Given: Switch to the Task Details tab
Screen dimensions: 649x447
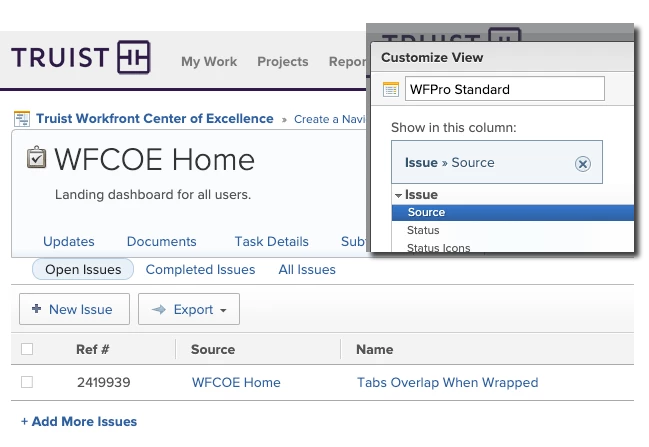Looking at the screenshot, I should (272, 241).
